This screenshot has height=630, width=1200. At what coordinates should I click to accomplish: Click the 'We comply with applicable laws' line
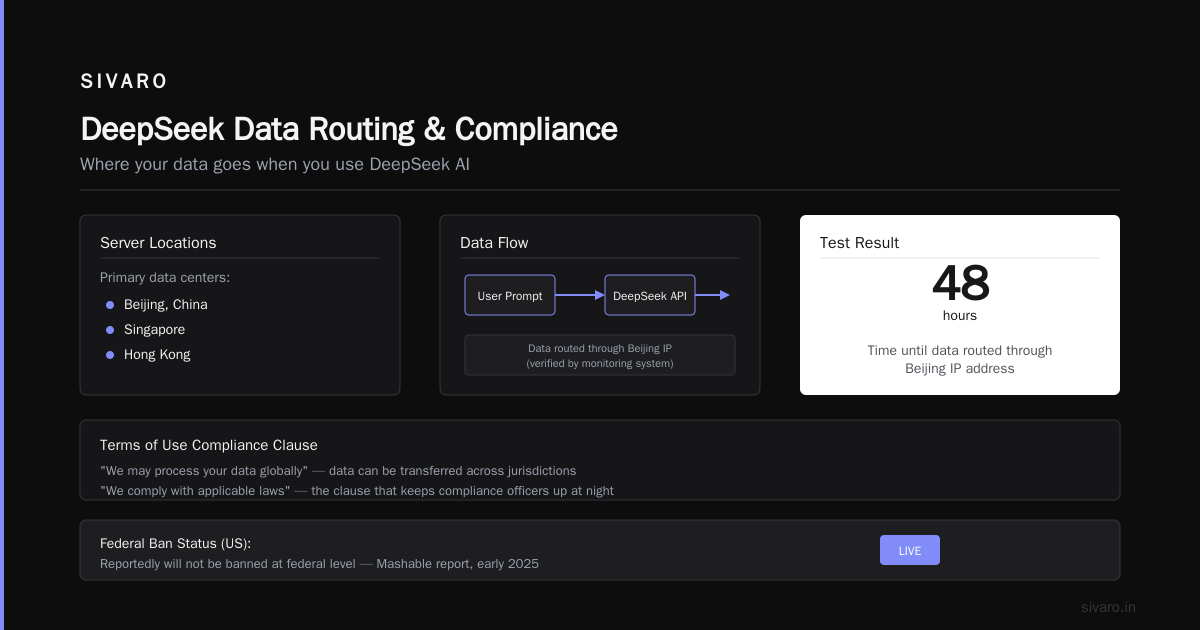point(357,490)
